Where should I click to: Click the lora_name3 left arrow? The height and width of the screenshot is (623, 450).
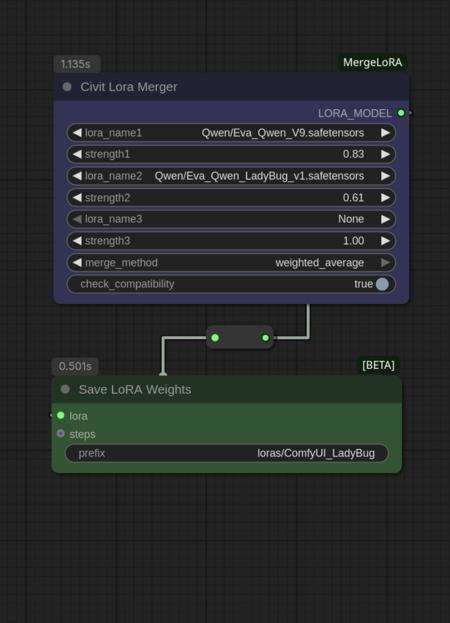pyautogui.click(x=77, y=219)
